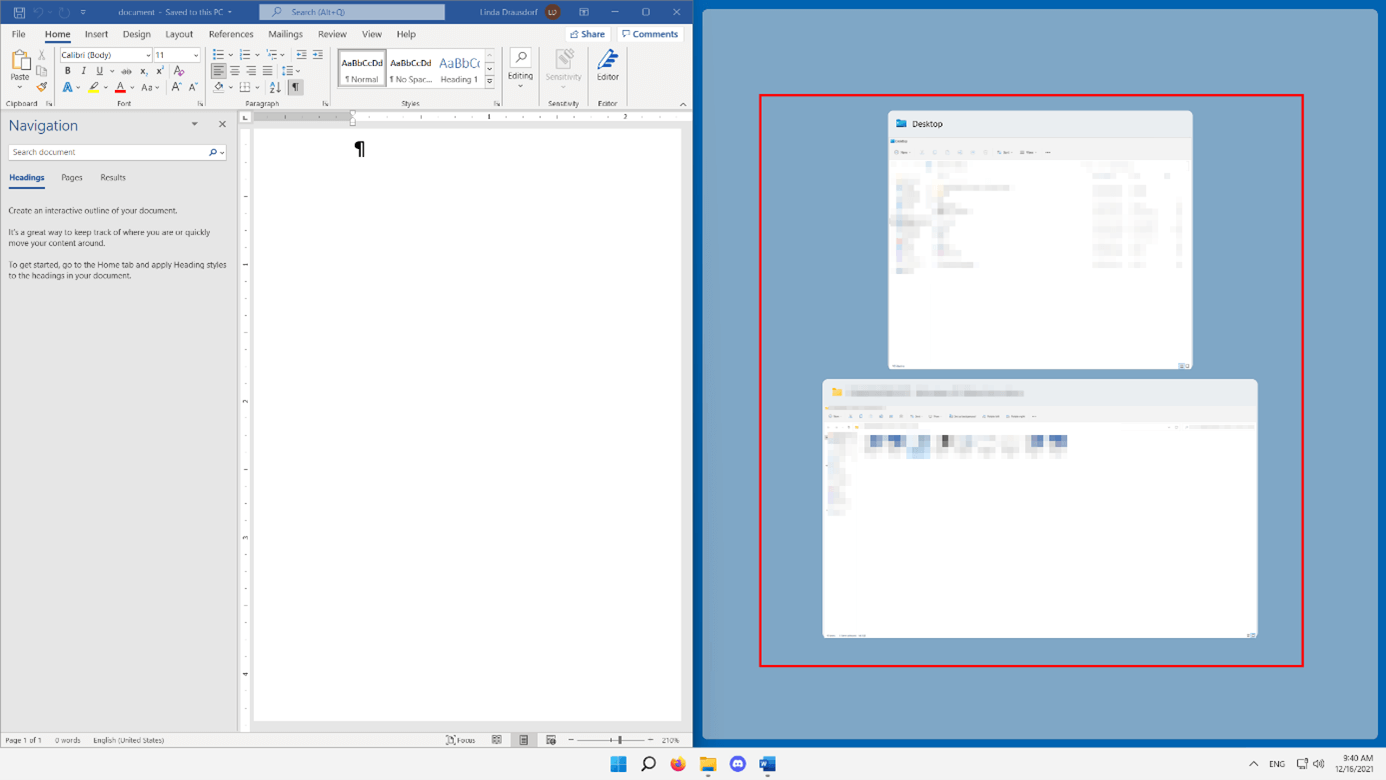The height and width of the screenshot is (780, 1386).
Task: Click the Share button
Action: (x=588, y=34)
